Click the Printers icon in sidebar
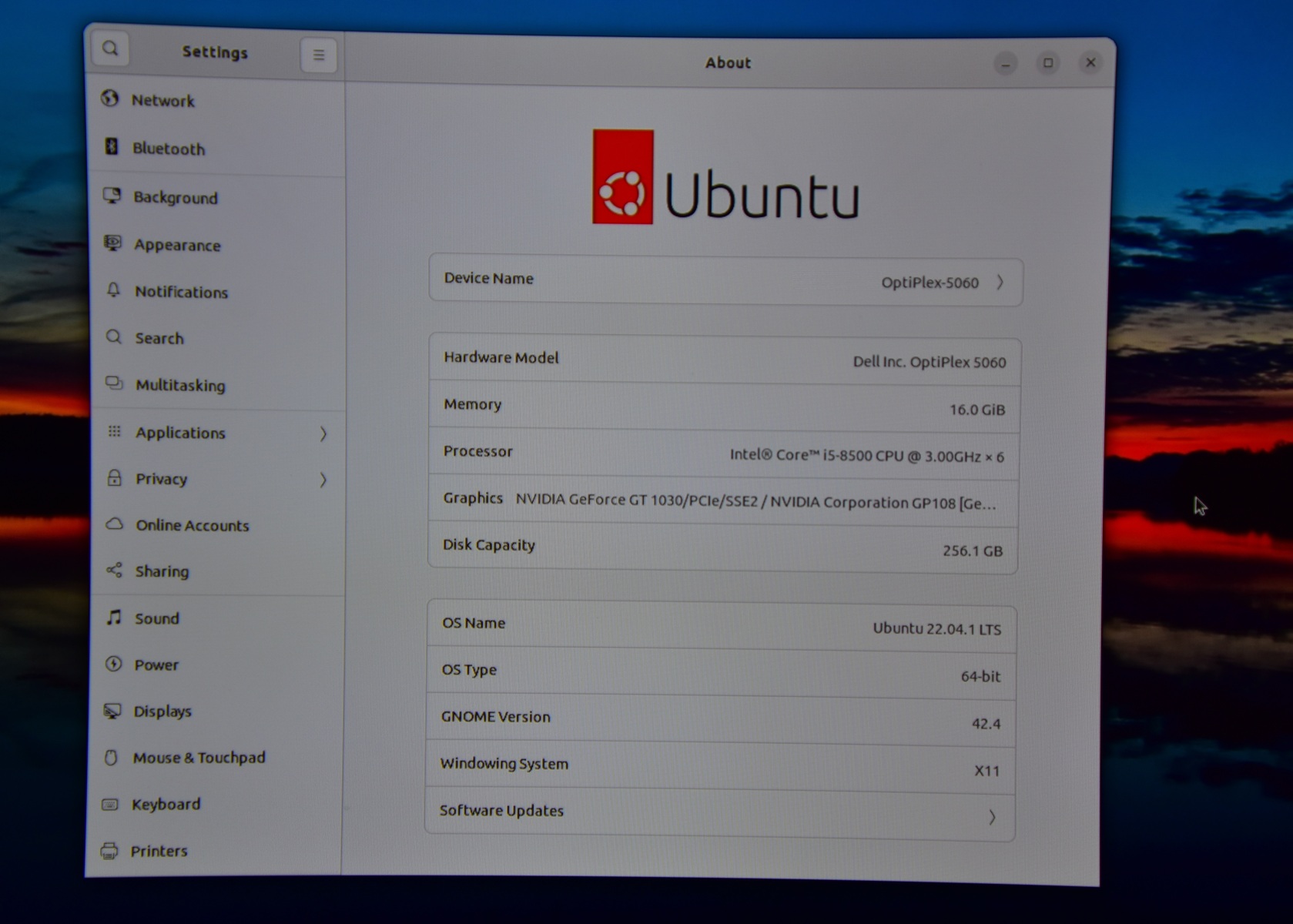The height and width of the screenshot is (924, 1293). [109, 851]
